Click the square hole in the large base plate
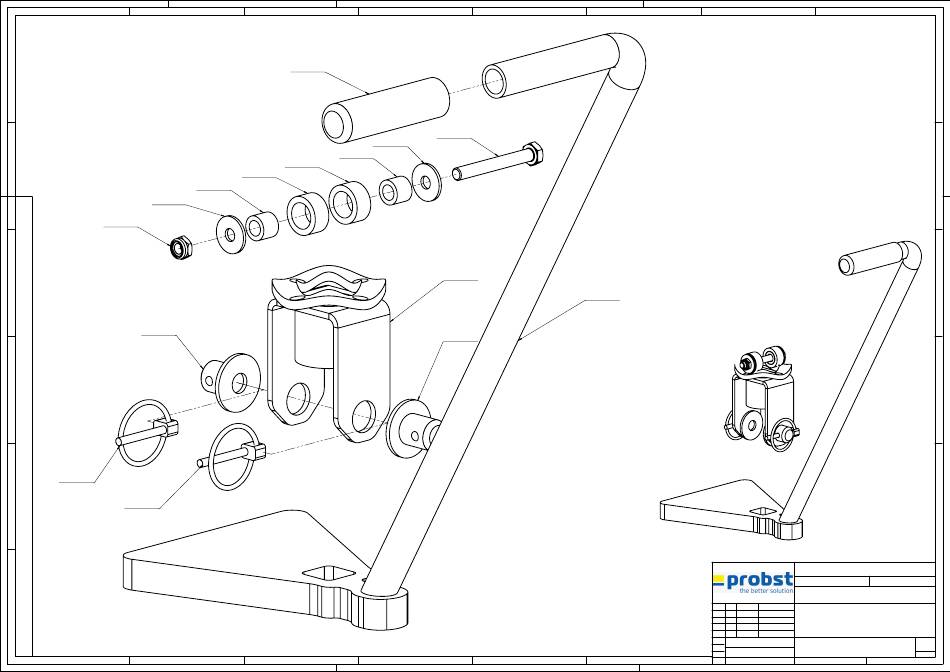The width and height of the screenshot is (950, 672). tap(328, 574)
